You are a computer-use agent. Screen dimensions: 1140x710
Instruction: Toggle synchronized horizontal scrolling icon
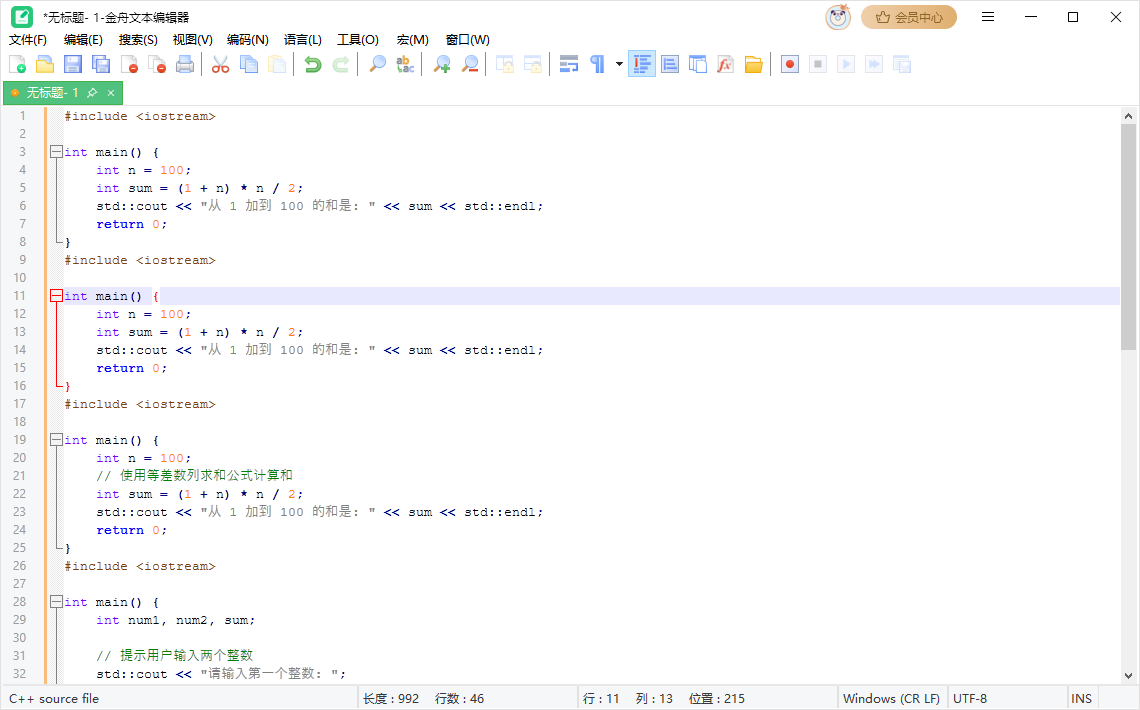533,65
